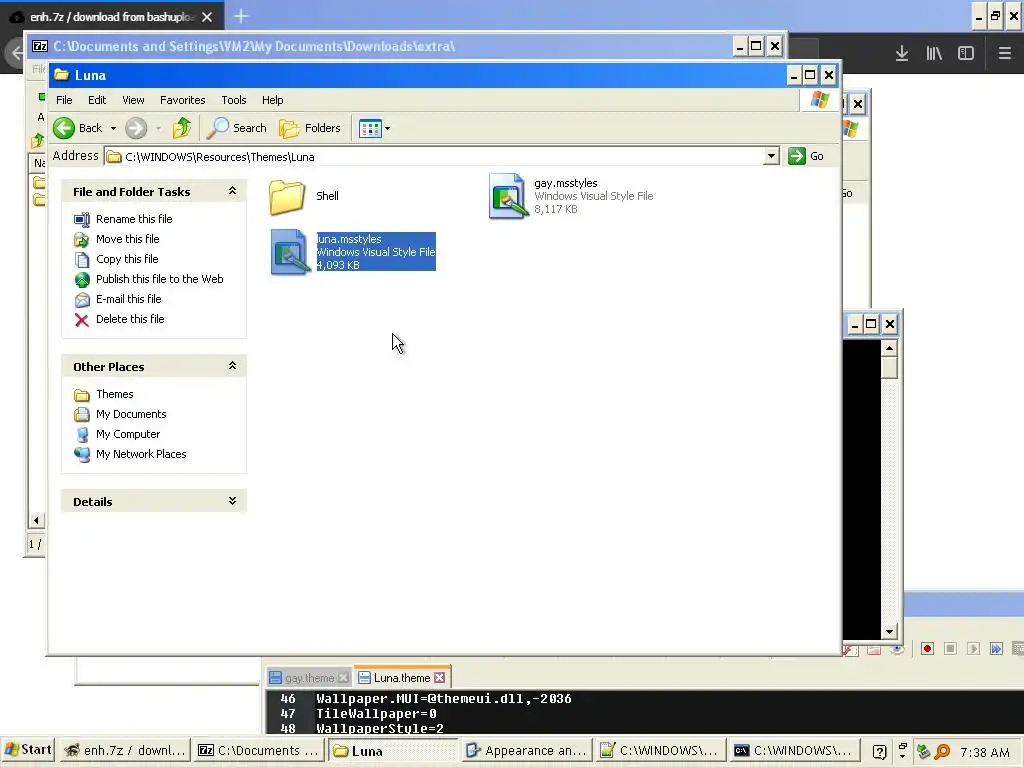Click the help question mark tray icon
This screenshot has height=768, width=1024.
pos(880,752)
